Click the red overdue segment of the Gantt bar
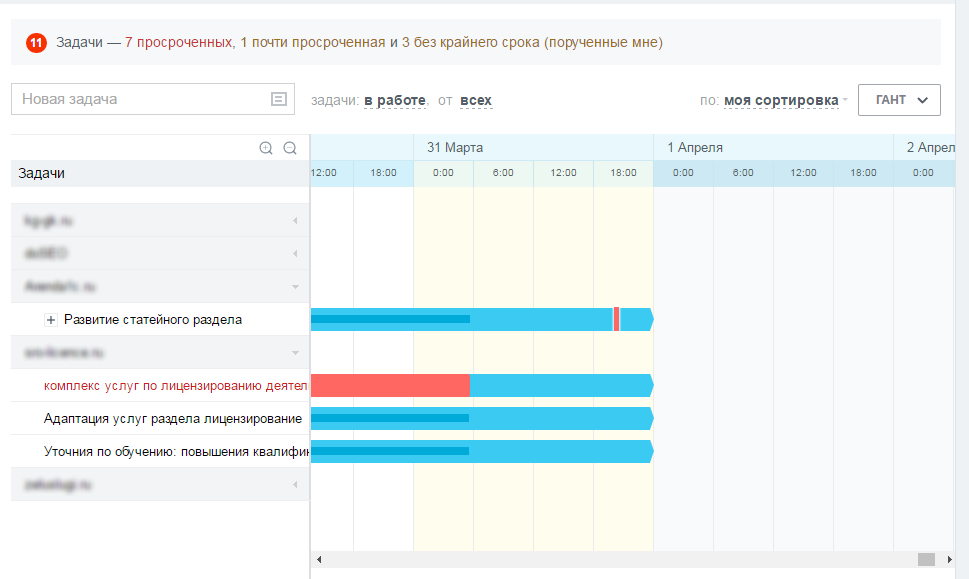Screen dimensions: 969x579 tap(390, 385)
